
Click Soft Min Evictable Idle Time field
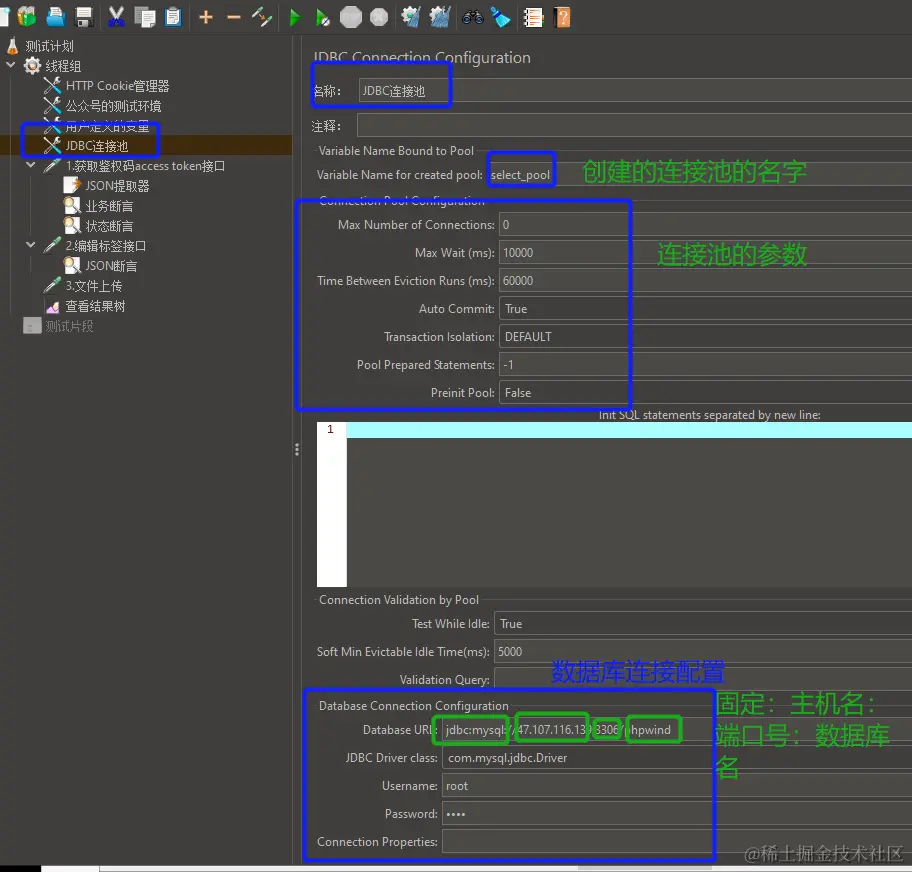point(703,652)
